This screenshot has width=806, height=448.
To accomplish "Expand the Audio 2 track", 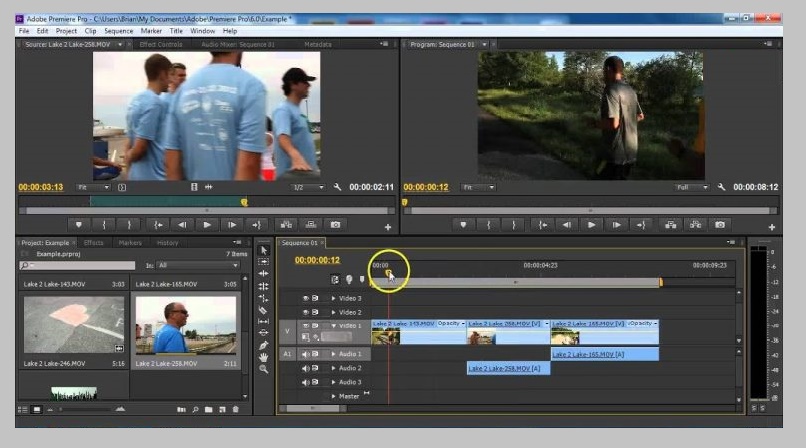I will coord(333,368).
